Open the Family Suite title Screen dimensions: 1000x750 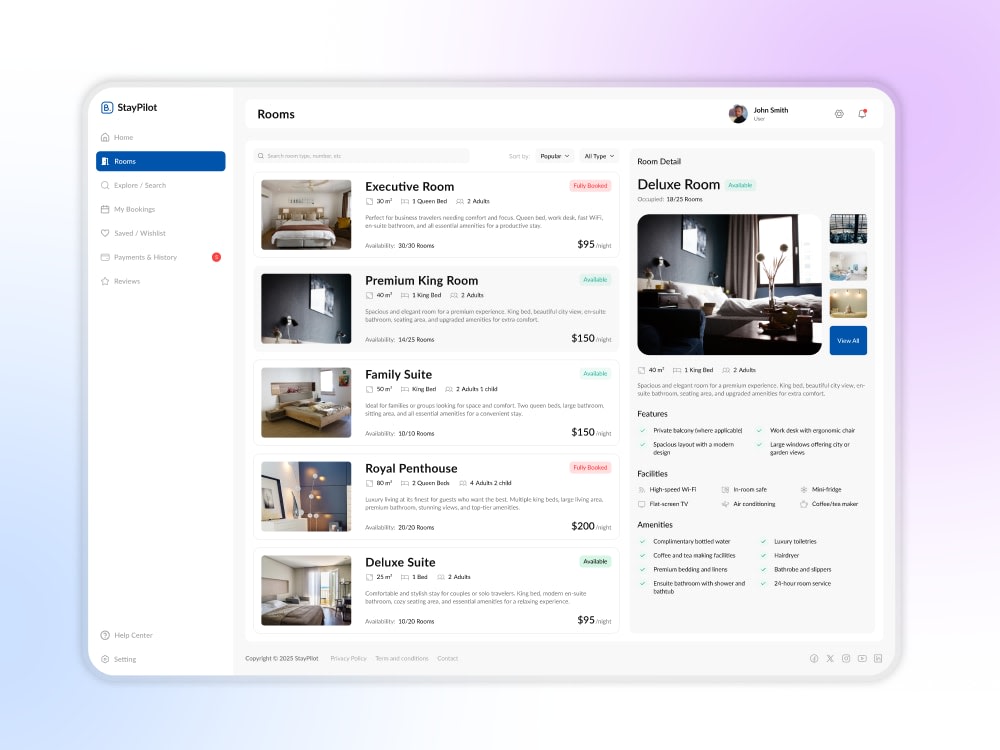pos(399,374)
